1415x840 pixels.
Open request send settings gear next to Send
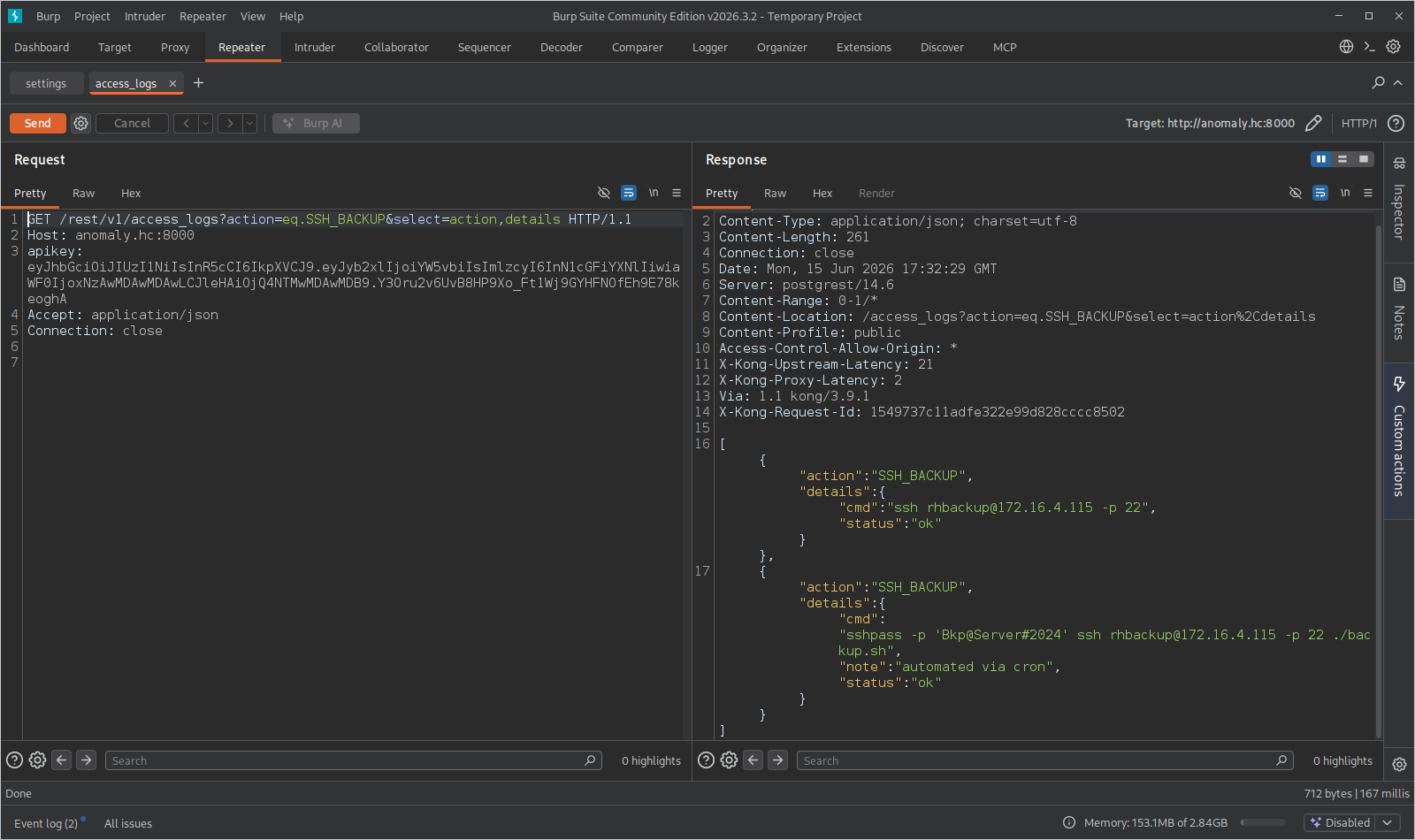click(80, 123)
